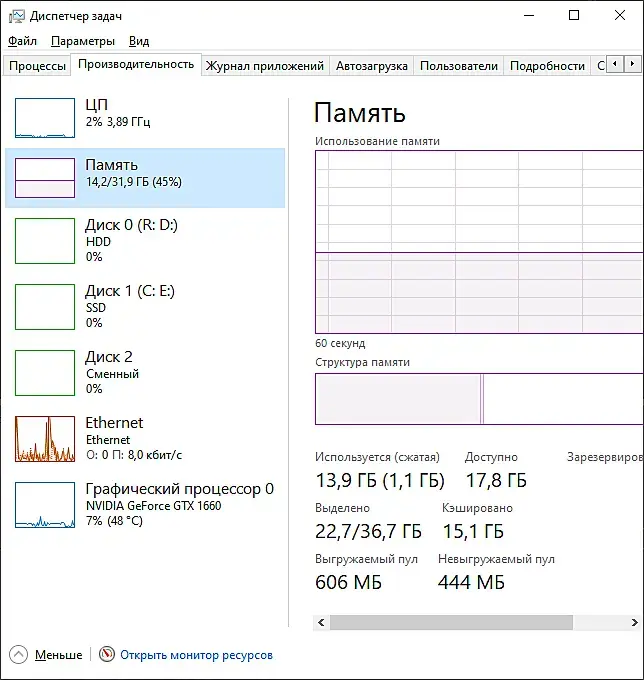Screen dimensions: 644x680
Task: Click the Открыть монитор ресурсов link
Action: [x=196, y=655]
